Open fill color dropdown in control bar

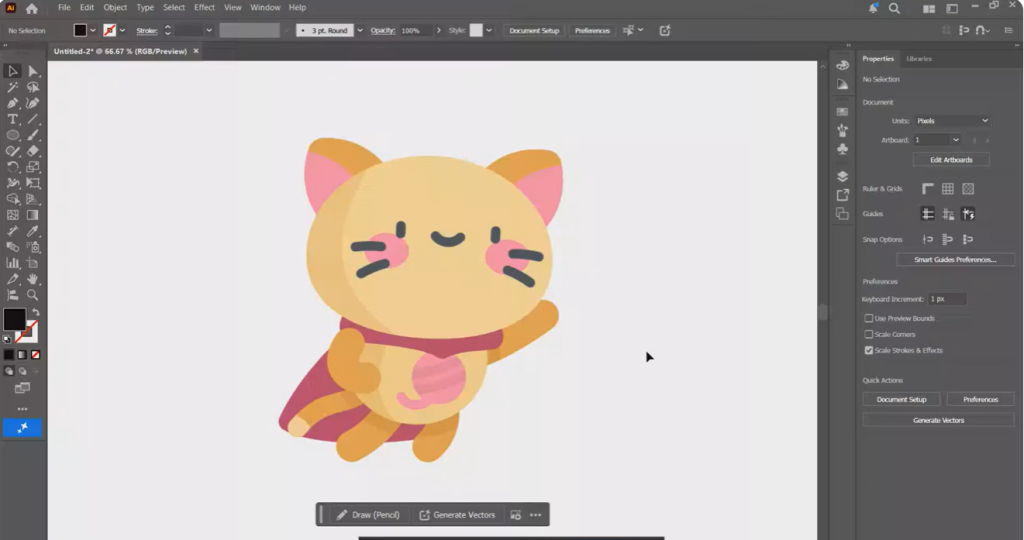[93, 31]
